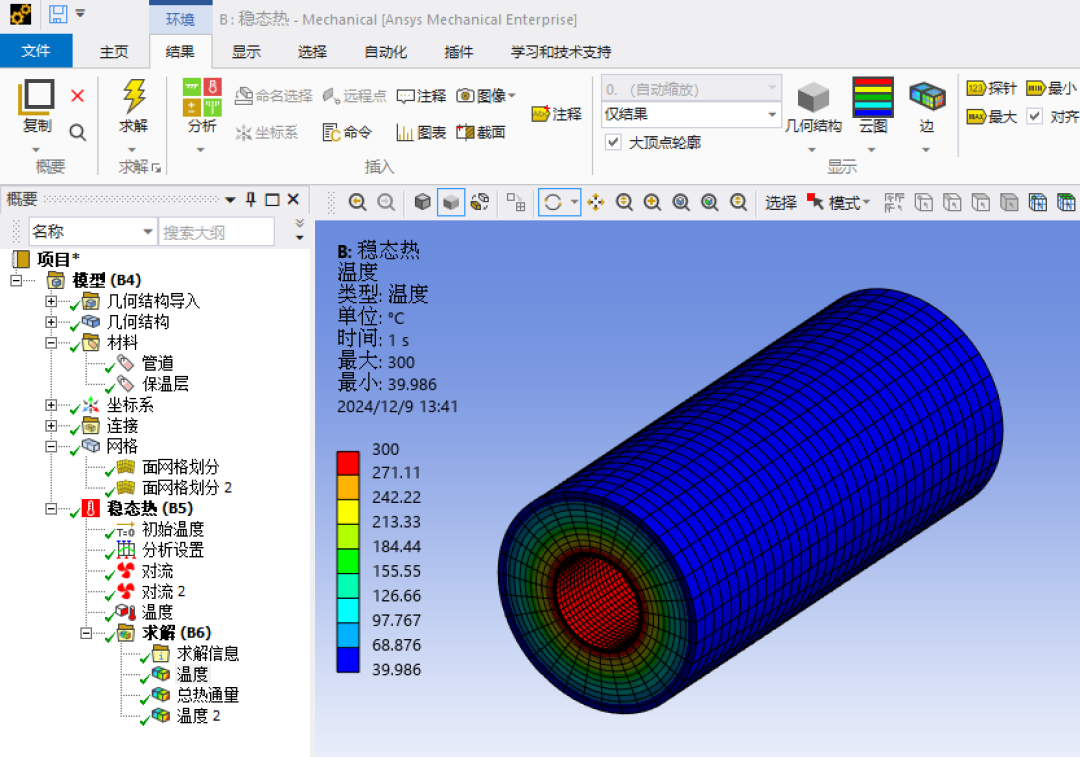Click the 远程点 remote point icon
Image resolution: width=1080 pixels, height=757 pixels.
coord(332,96)
